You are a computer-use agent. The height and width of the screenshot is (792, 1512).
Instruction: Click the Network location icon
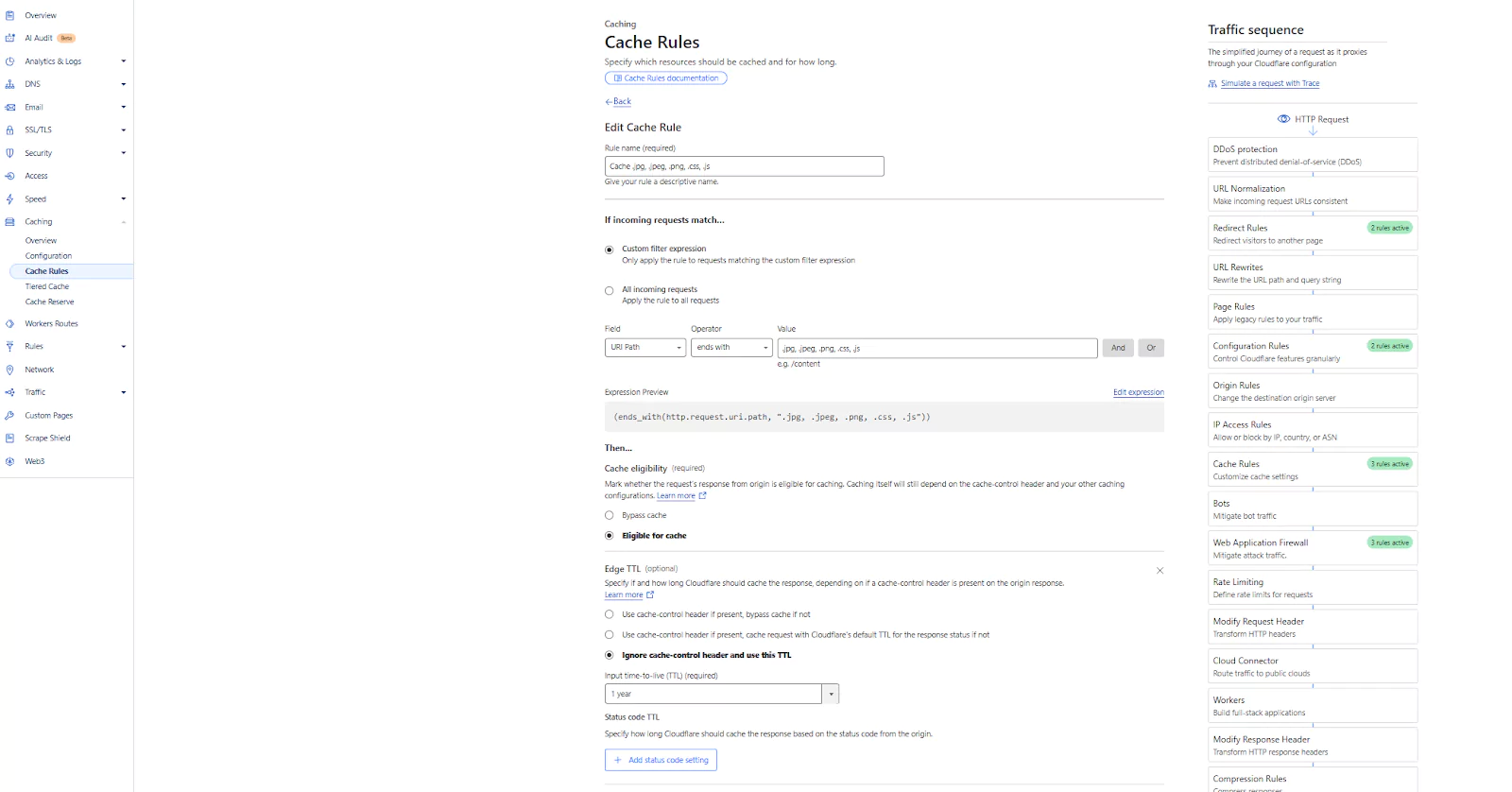[9, 370]
